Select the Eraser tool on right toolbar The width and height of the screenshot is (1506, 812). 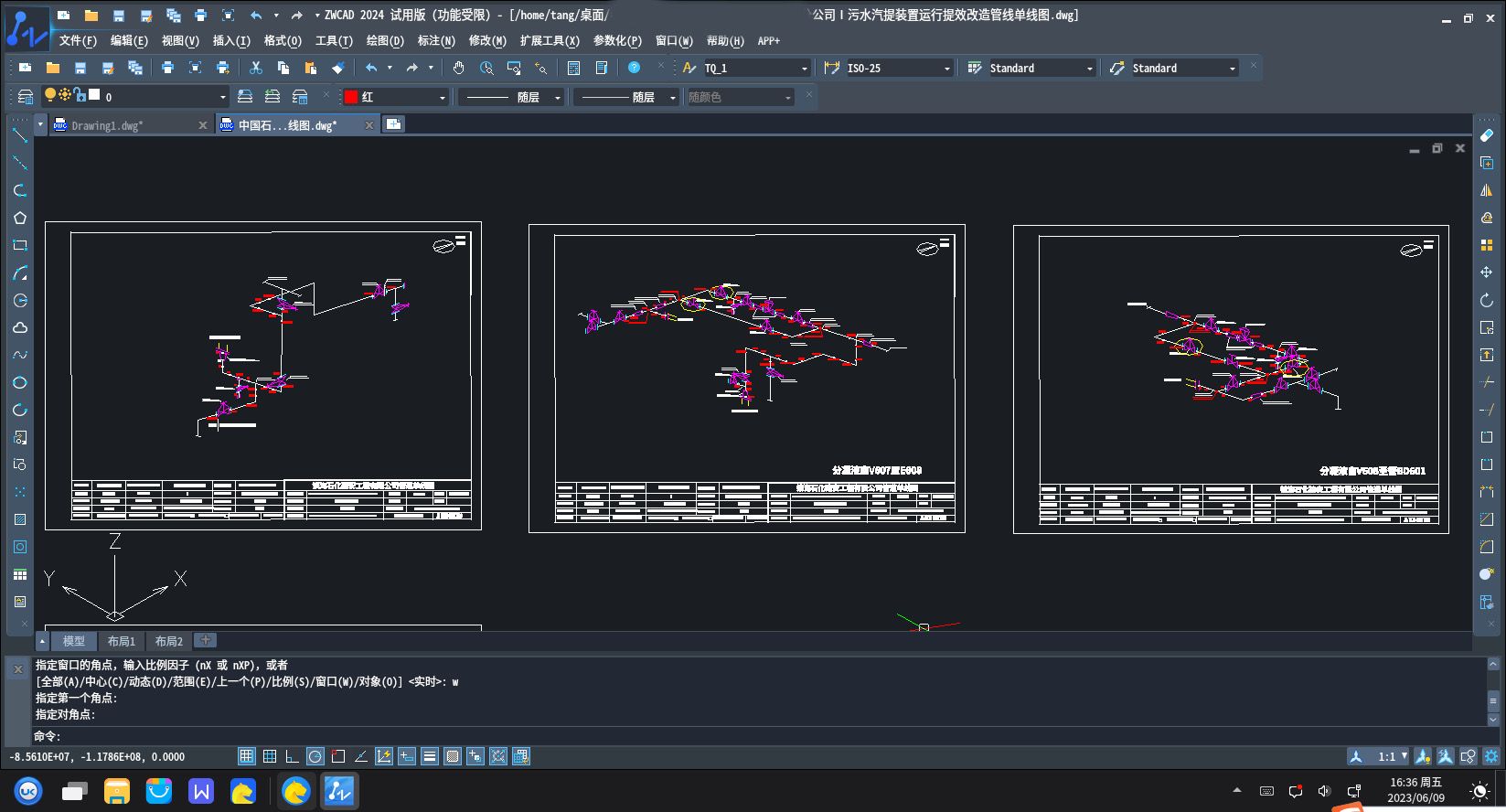[1486, 135]
